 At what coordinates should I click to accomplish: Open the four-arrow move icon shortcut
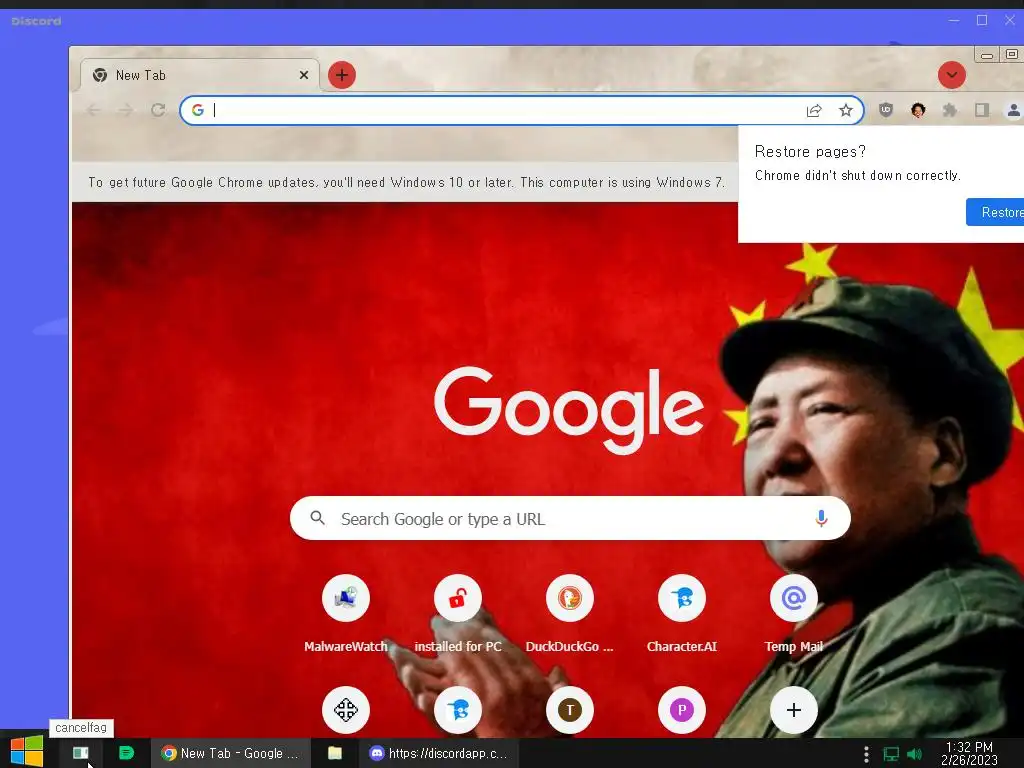(346, 710)
